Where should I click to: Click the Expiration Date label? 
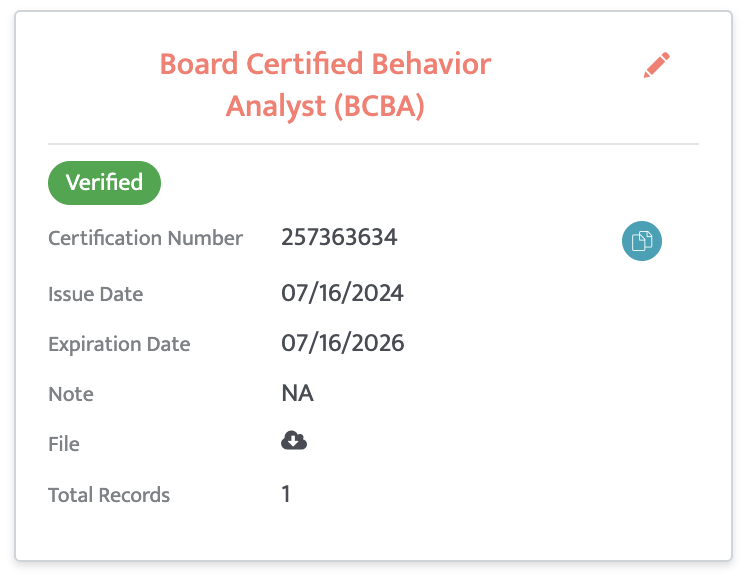pos(119,344)
